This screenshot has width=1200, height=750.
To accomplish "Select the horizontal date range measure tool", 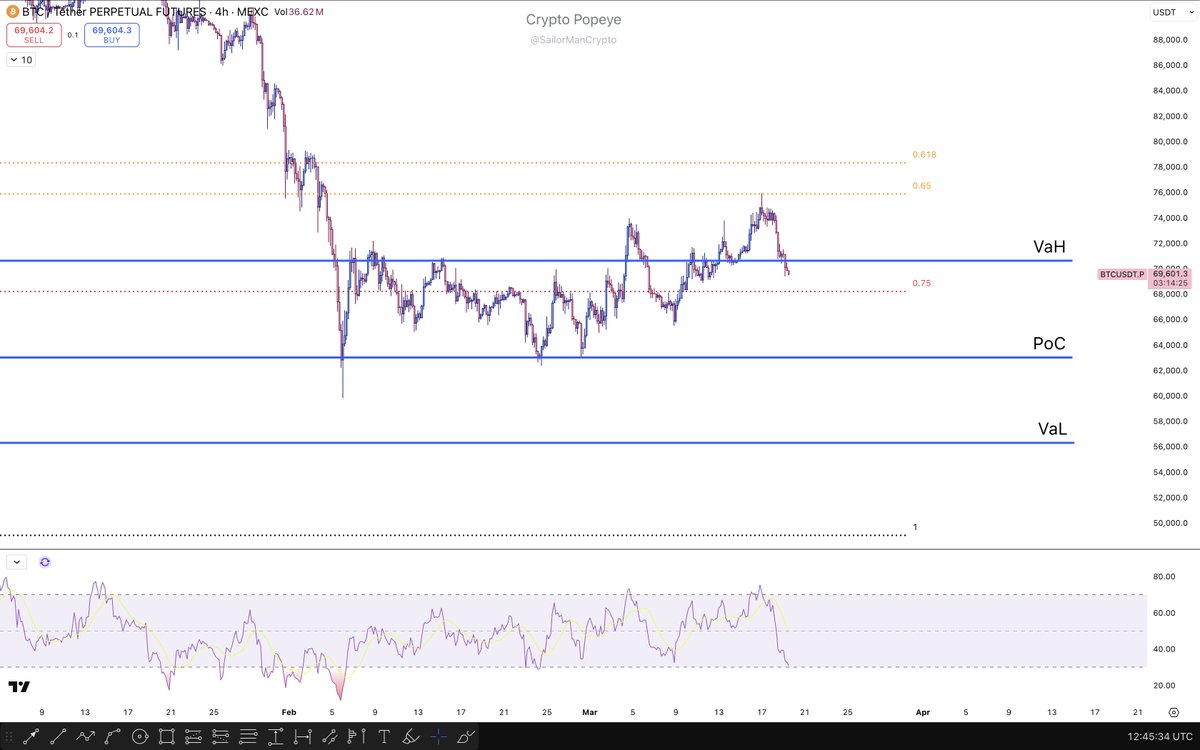I will point(302,737).
